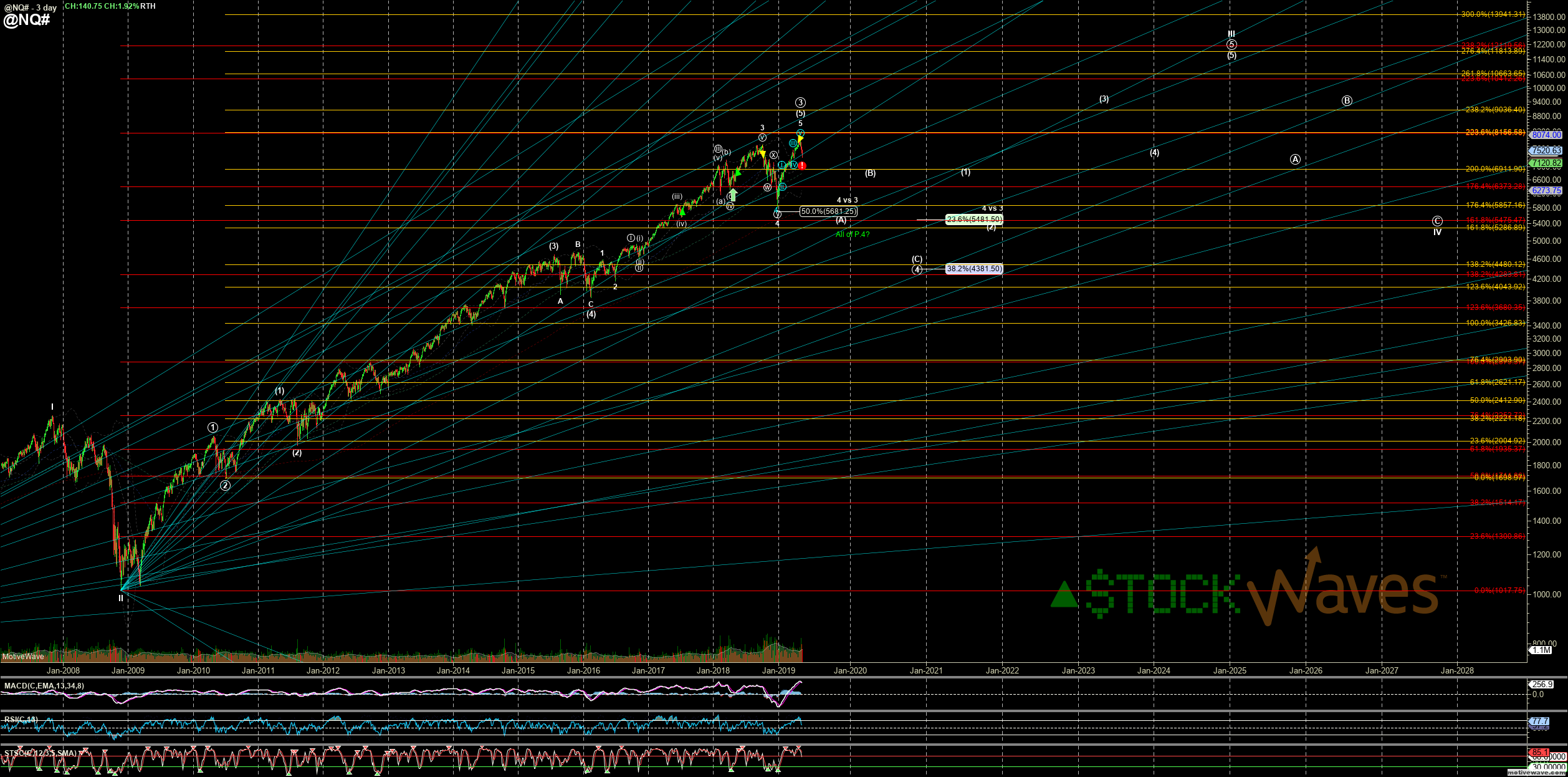Screen dimensions: 1568x777
Task: Click the @NQ# symbol title
Action: pyautogui.click(x=27, y=19)
